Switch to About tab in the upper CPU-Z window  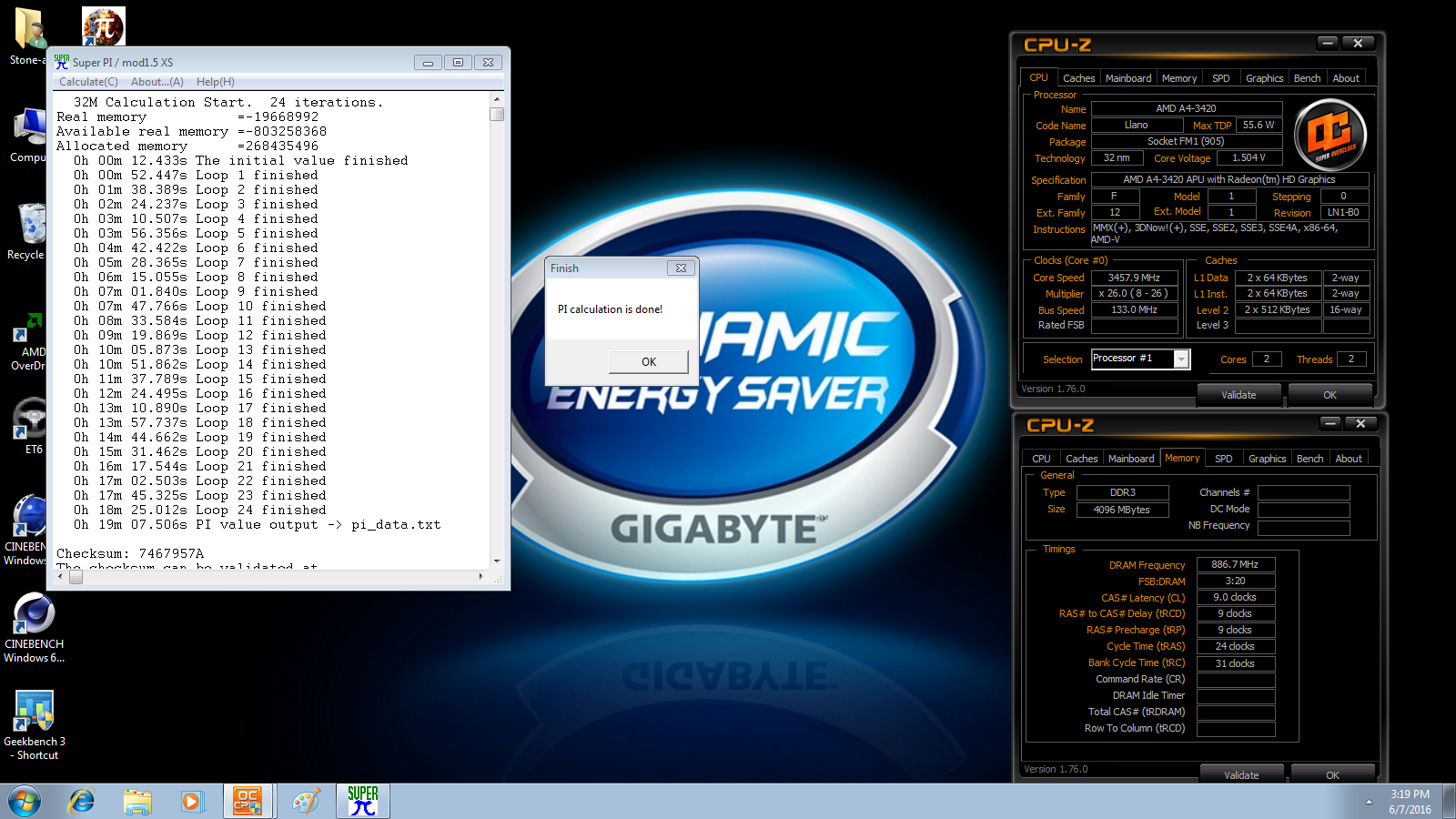1346,78
